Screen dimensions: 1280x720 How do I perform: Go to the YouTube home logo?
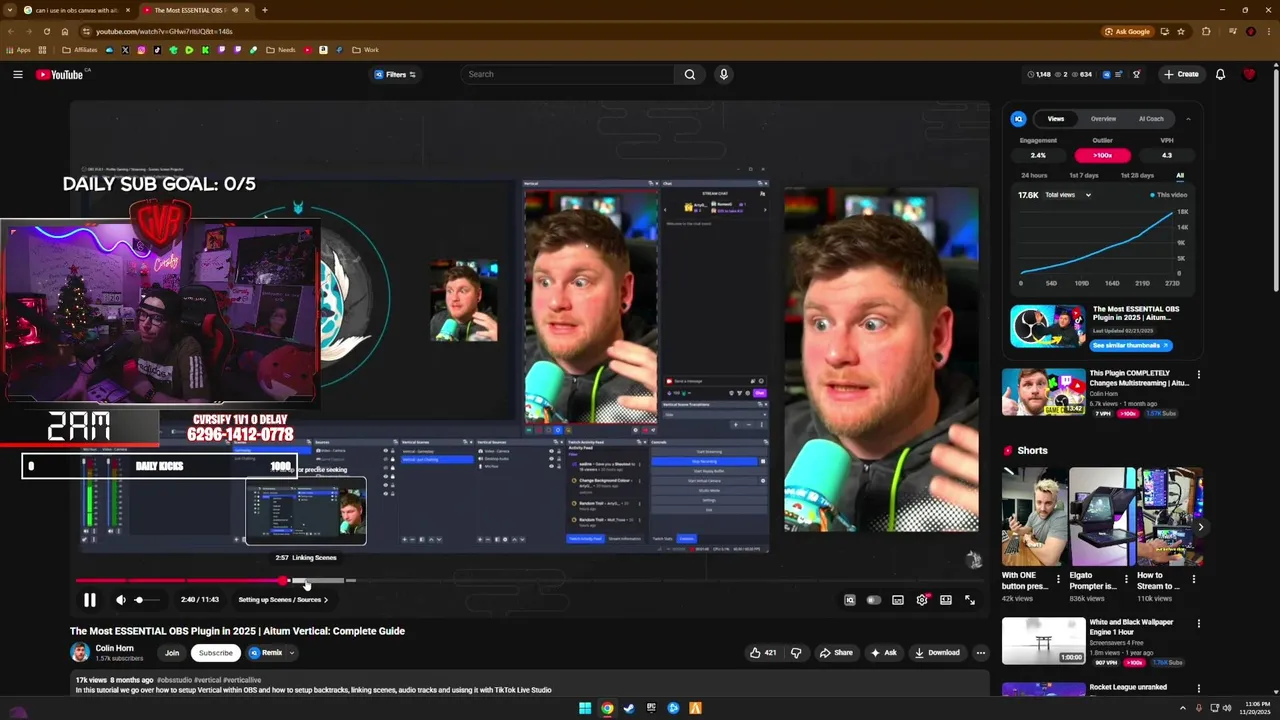[60, 74]
